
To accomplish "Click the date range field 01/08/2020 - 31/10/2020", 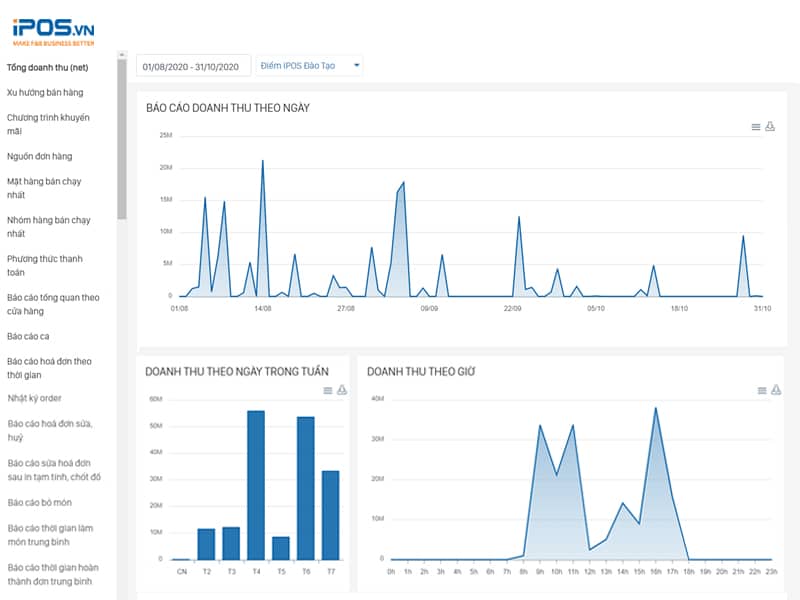I will point(193,66).
